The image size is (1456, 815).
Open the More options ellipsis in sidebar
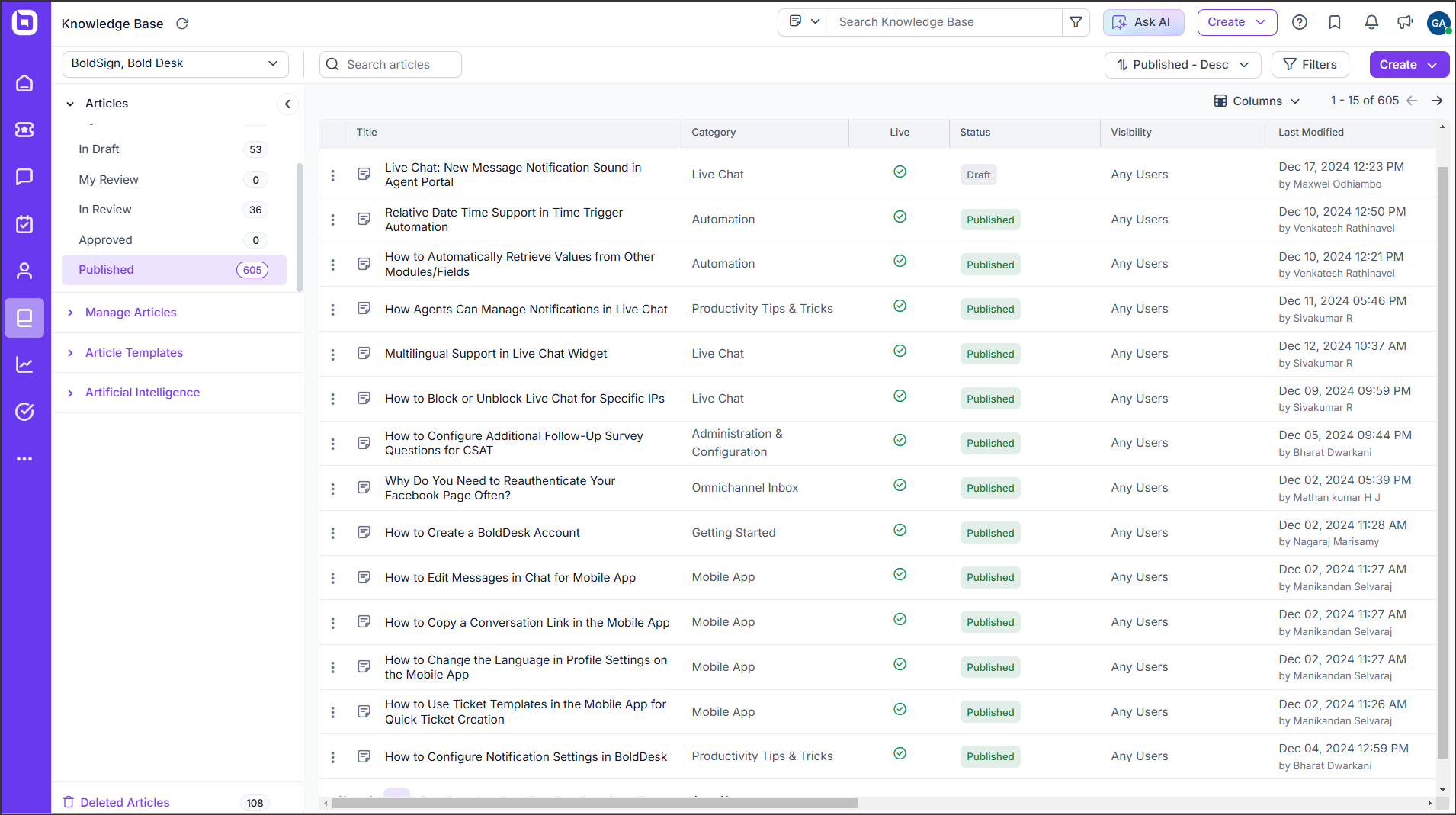click(24, 459)
